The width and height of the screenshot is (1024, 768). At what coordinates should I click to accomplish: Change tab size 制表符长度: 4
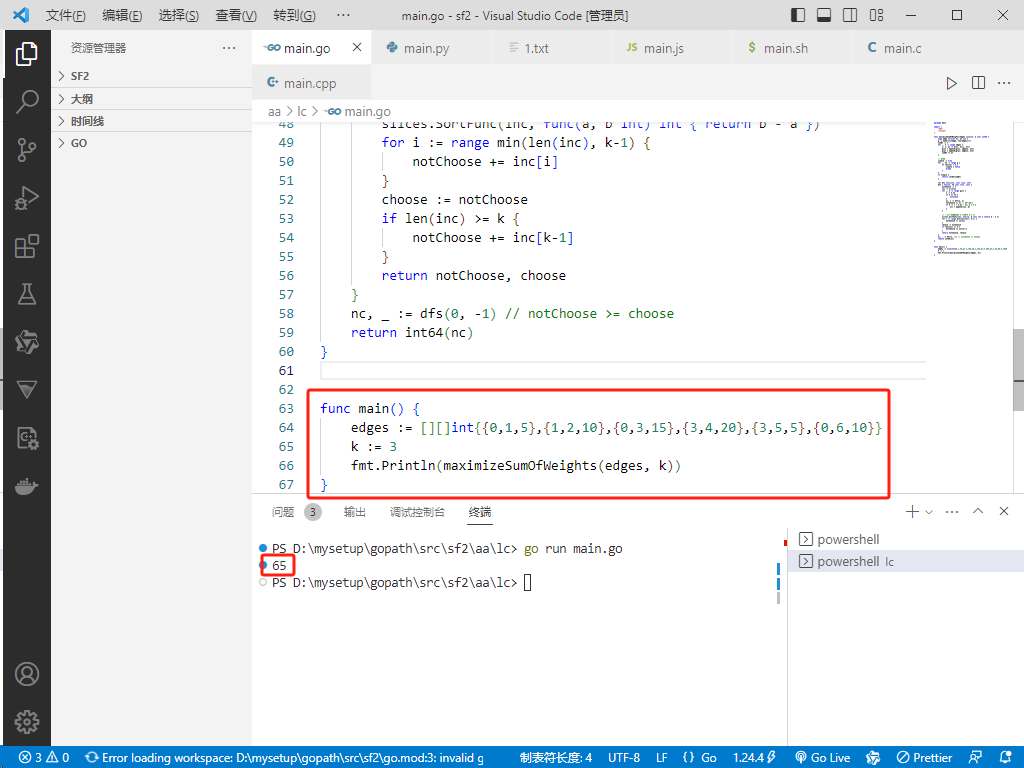coord(556,758)
